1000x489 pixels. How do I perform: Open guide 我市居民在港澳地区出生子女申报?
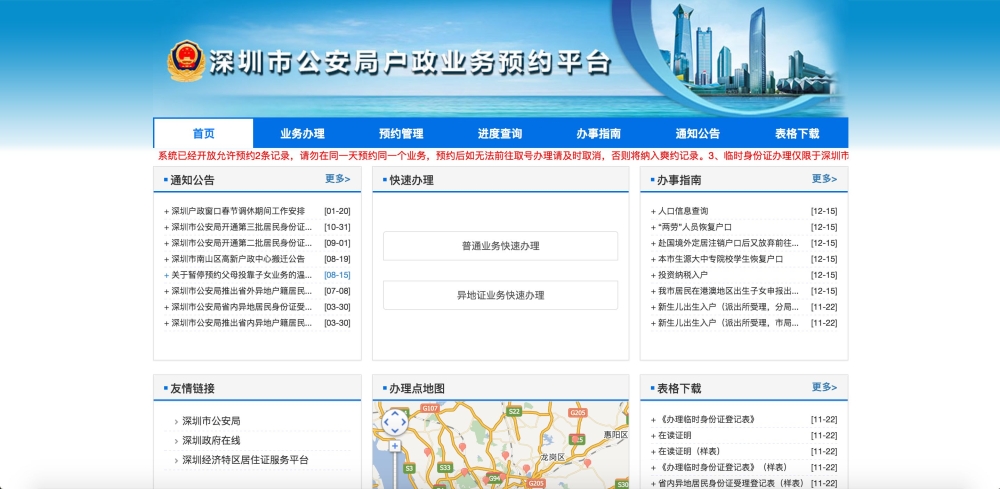pyautogui.click(x=728, y=291)
